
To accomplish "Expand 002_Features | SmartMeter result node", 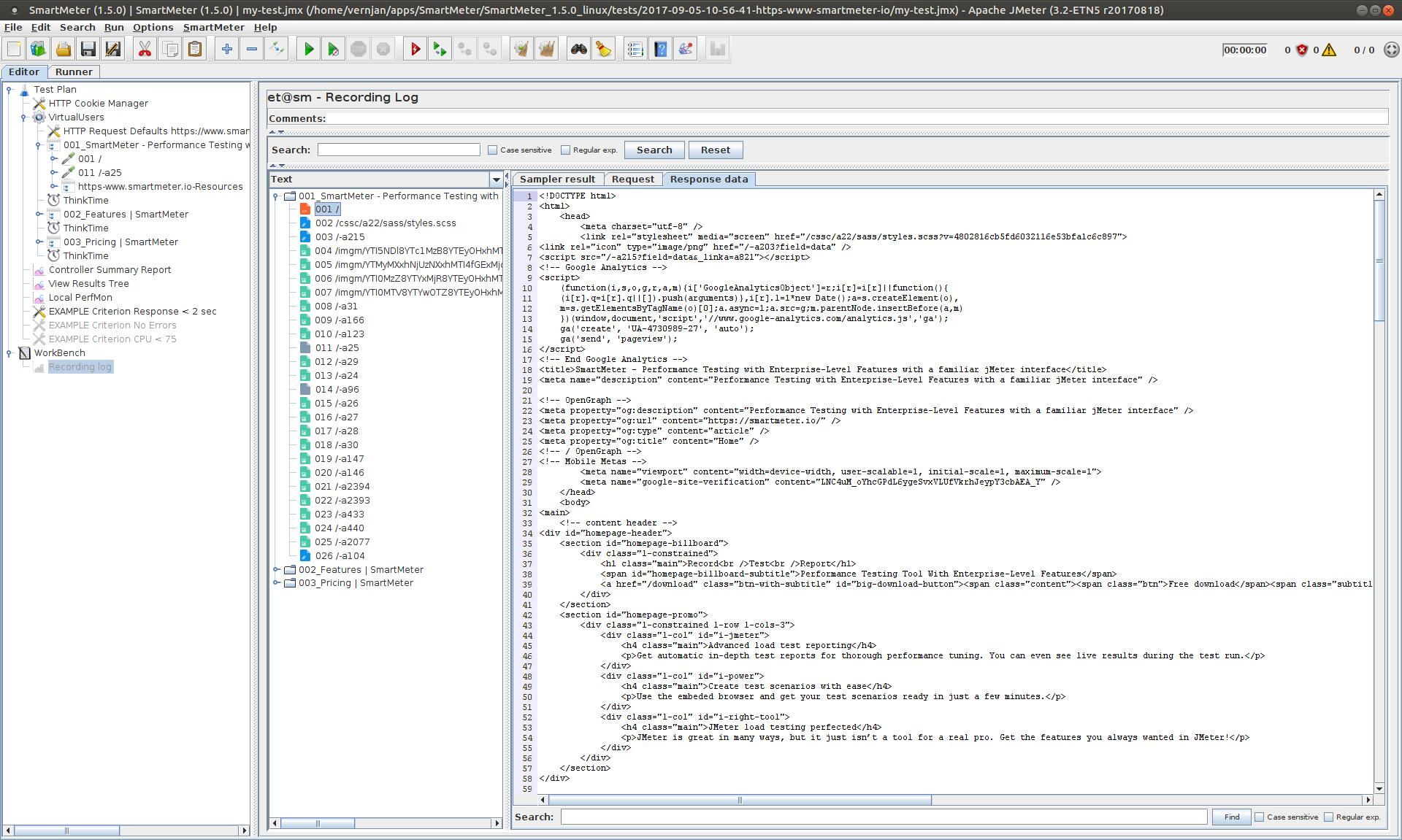I will (277, 570).
